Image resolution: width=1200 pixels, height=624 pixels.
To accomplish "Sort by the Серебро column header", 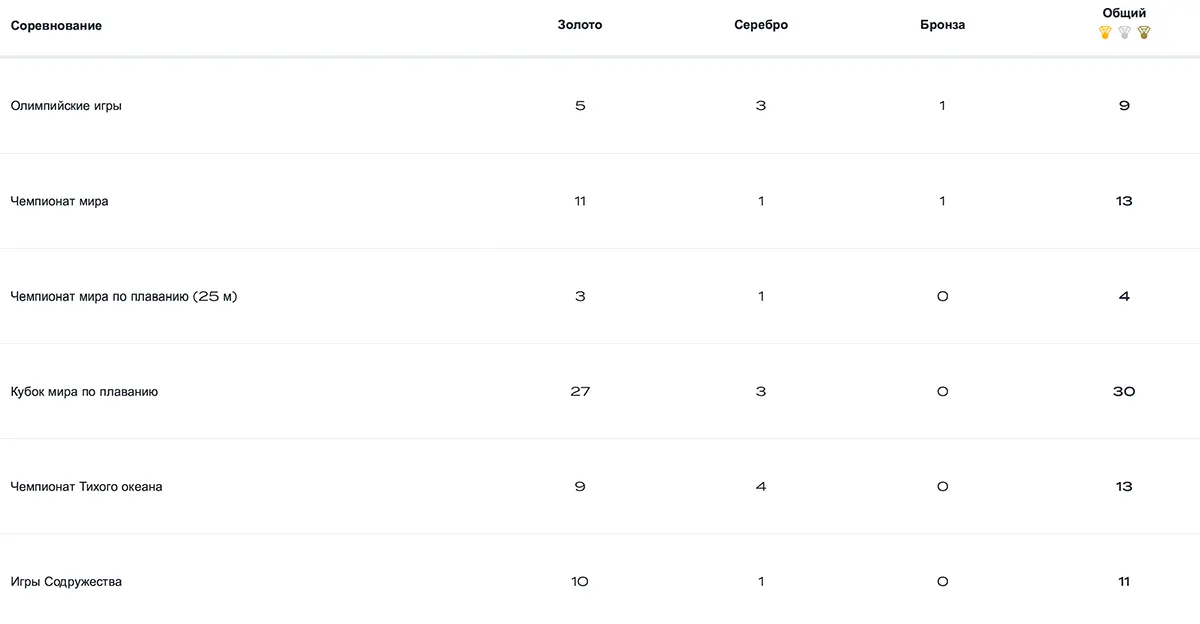I will point(761,25).
